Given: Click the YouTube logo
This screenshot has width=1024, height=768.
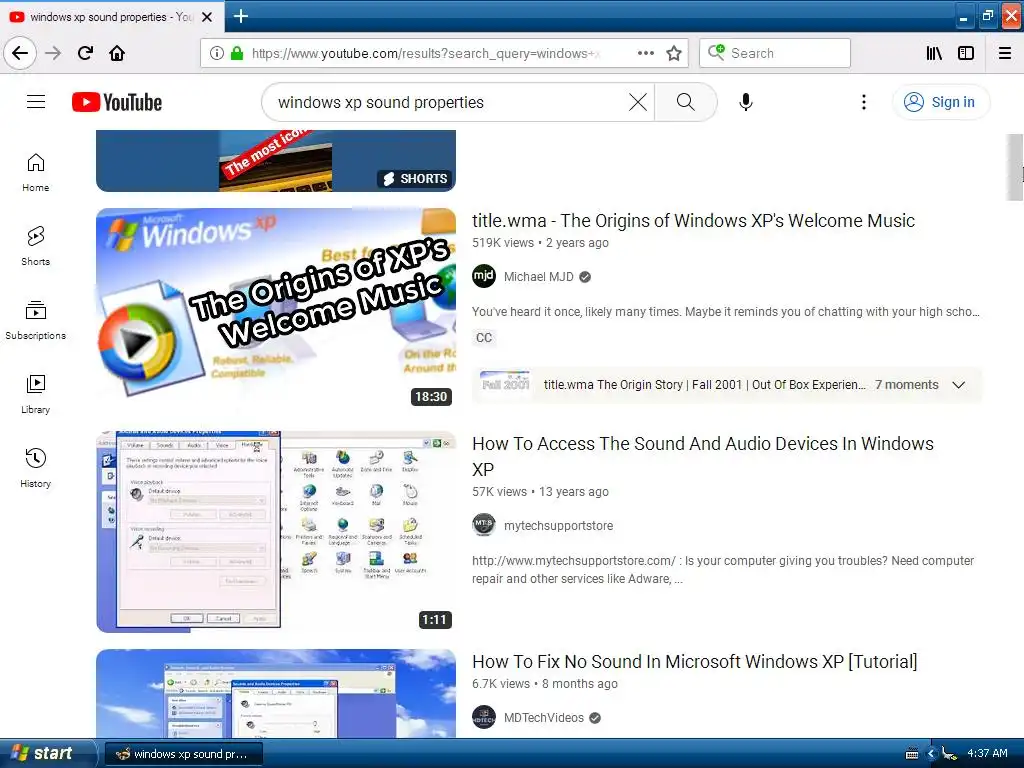Looking at the screenshot, I should (x=117, y=102).
